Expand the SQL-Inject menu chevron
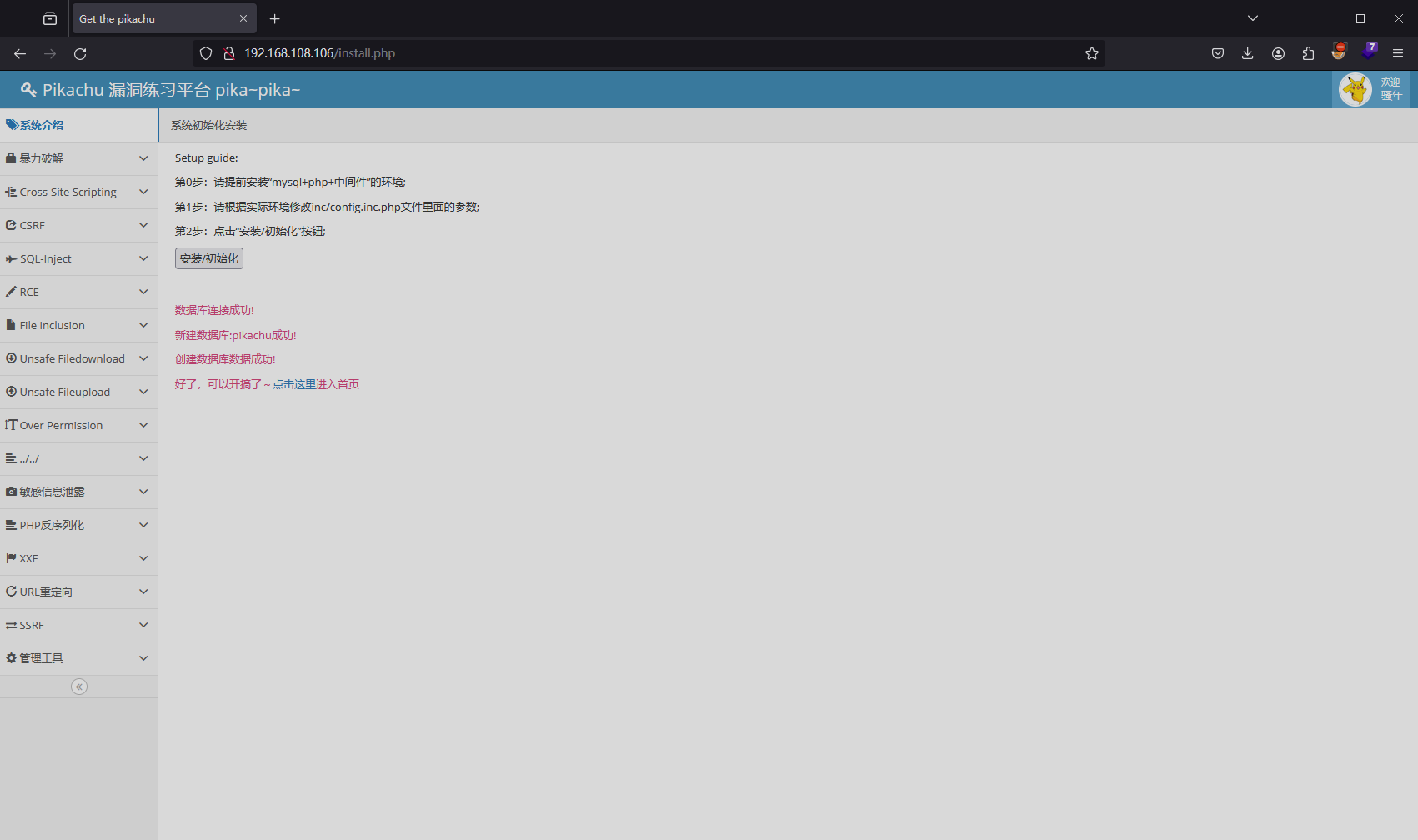 (x=143, y=258)
